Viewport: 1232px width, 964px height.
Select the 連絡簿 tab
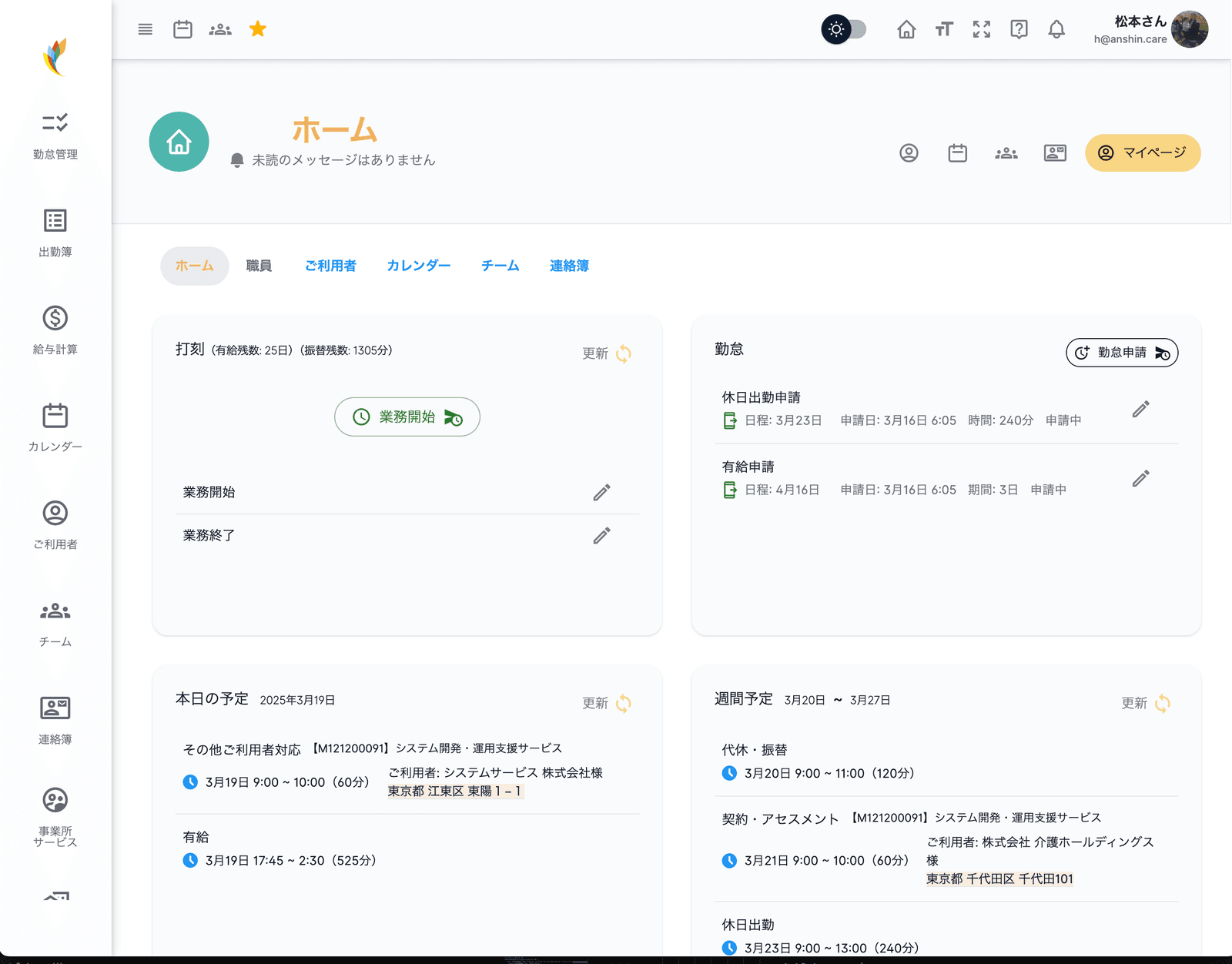[x=569, y=266]
